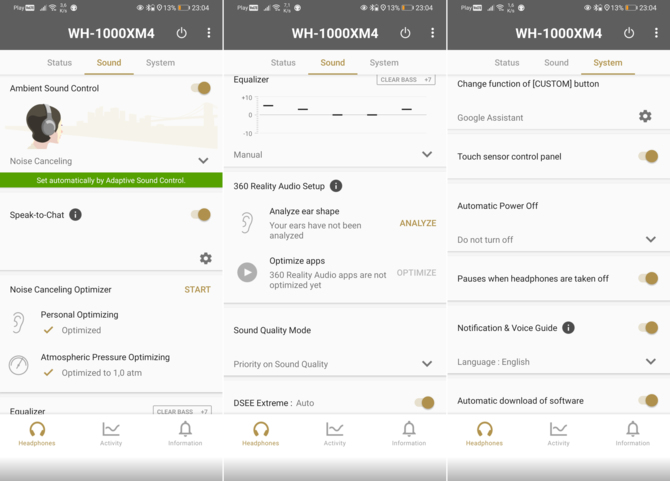Toggle Notification & Voice Guide switch

tap(648, 328)
